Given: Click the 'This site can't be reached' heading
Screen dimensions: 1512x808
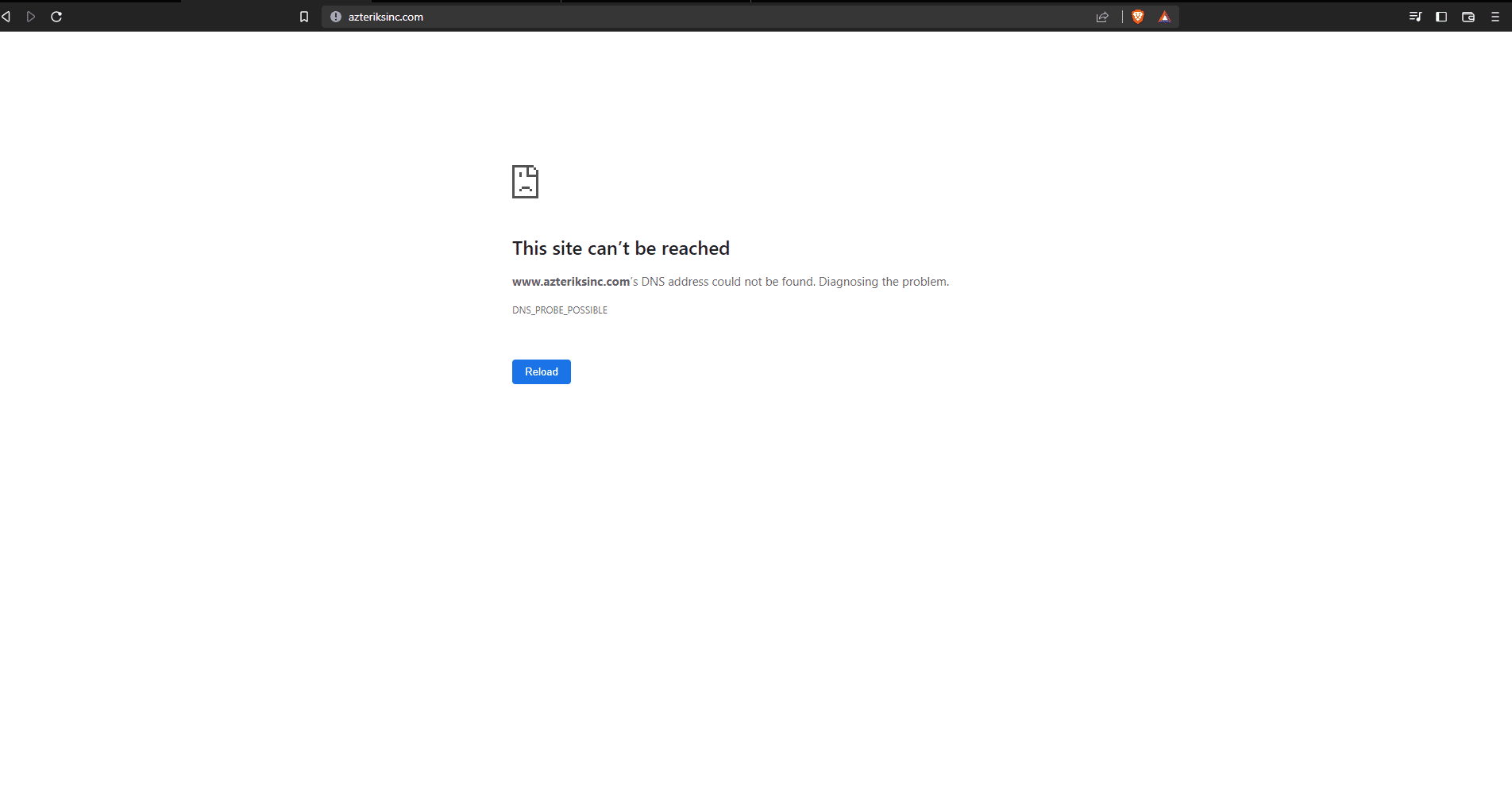Looking at the screenshot, I should point(621,248).
